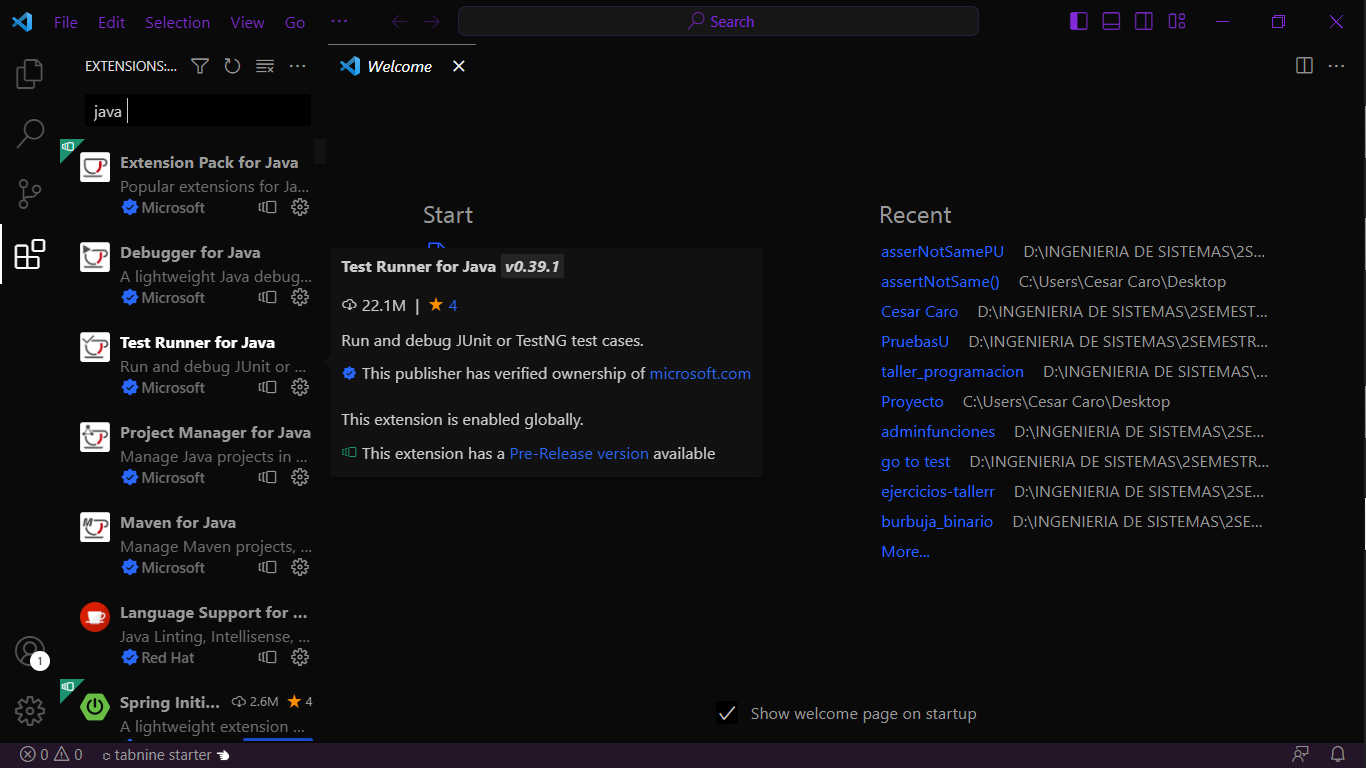
Task: Open notifications bell in status bar
Action: (x=1337, y=755)
